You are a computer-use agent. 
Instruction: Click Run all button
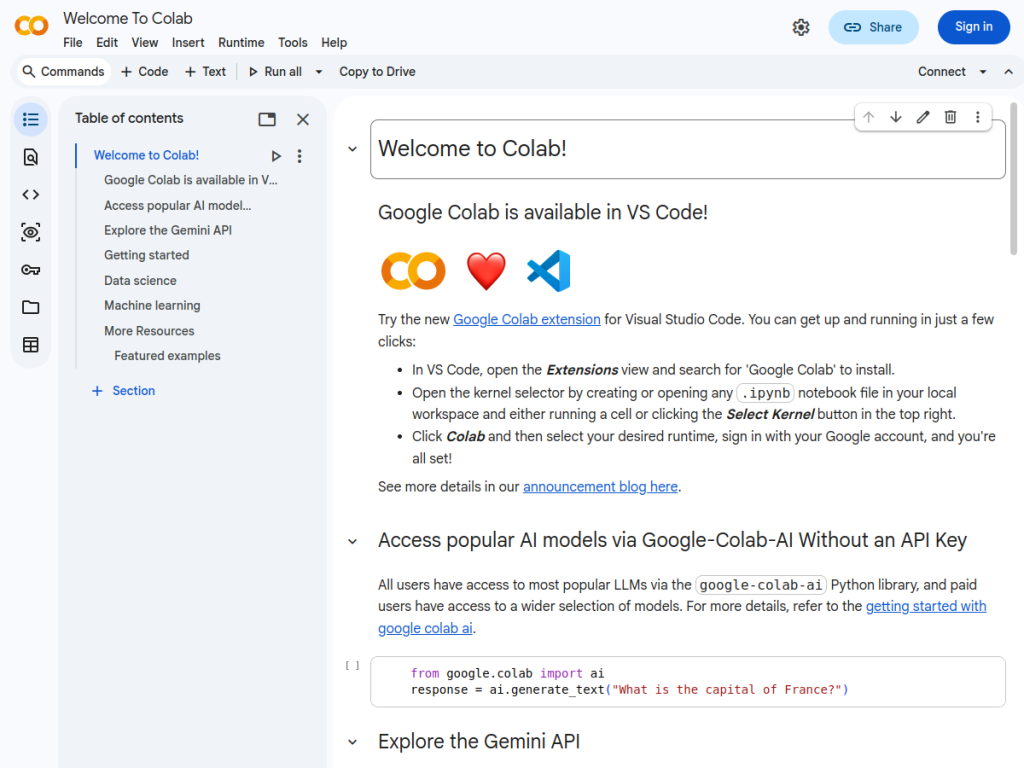[x=275, y=72]
